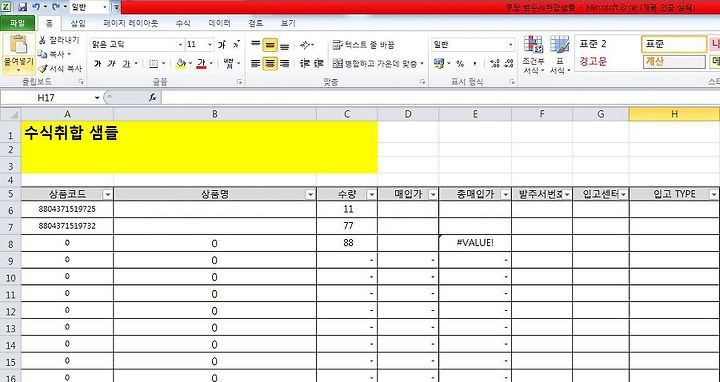Open filter dropdown for 매입가 column
Viewport: 720px width, 382px height.
point(433,195)
